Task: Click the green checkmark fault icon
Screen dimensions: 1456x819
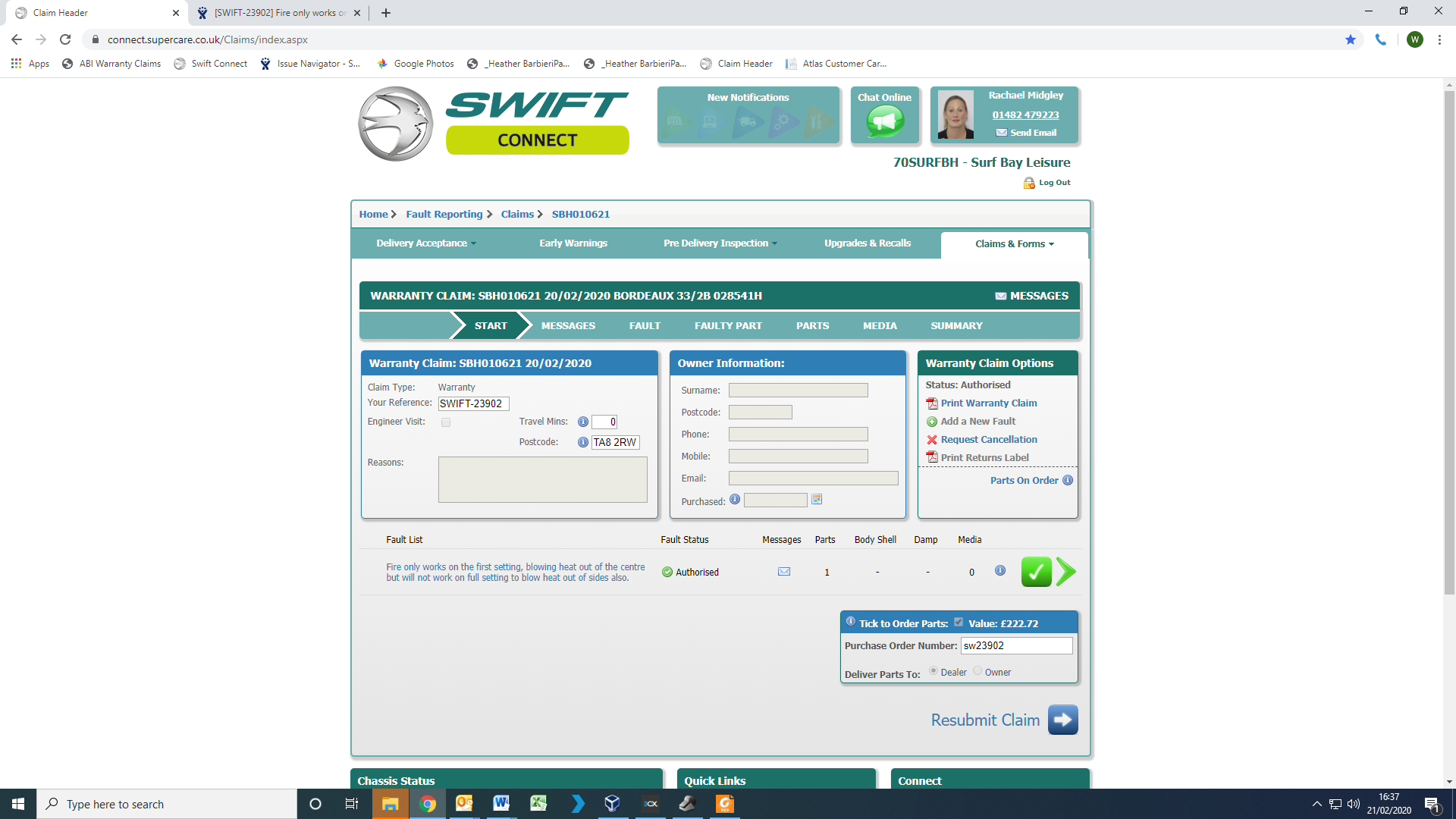Action: [1036, 572]
